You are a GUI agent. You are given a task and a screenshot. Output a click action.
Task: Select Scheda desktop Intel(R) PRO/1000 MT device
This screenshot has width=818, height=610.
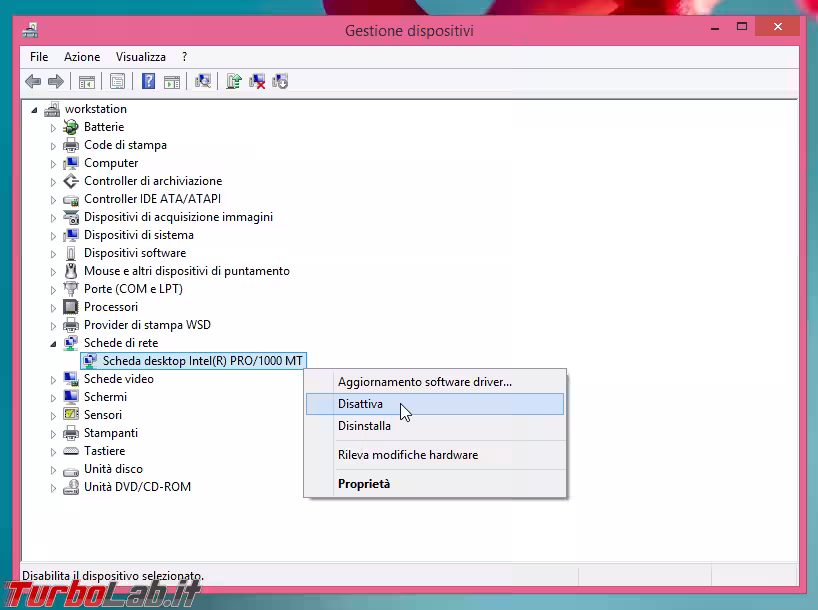[x=202, y=361]
